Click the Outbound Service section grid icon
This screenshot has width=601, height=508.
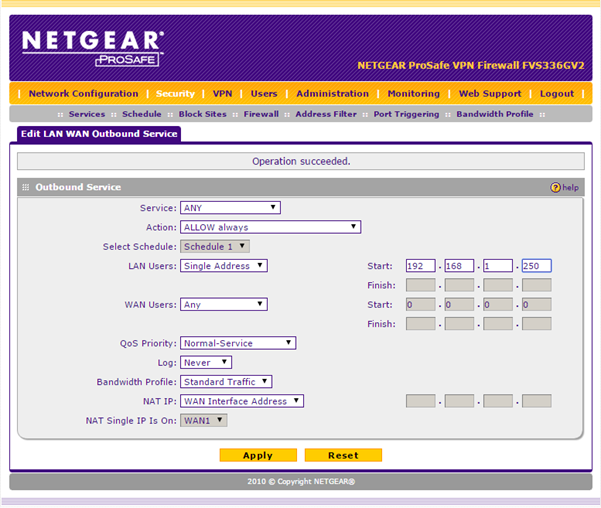click(26, 187)
